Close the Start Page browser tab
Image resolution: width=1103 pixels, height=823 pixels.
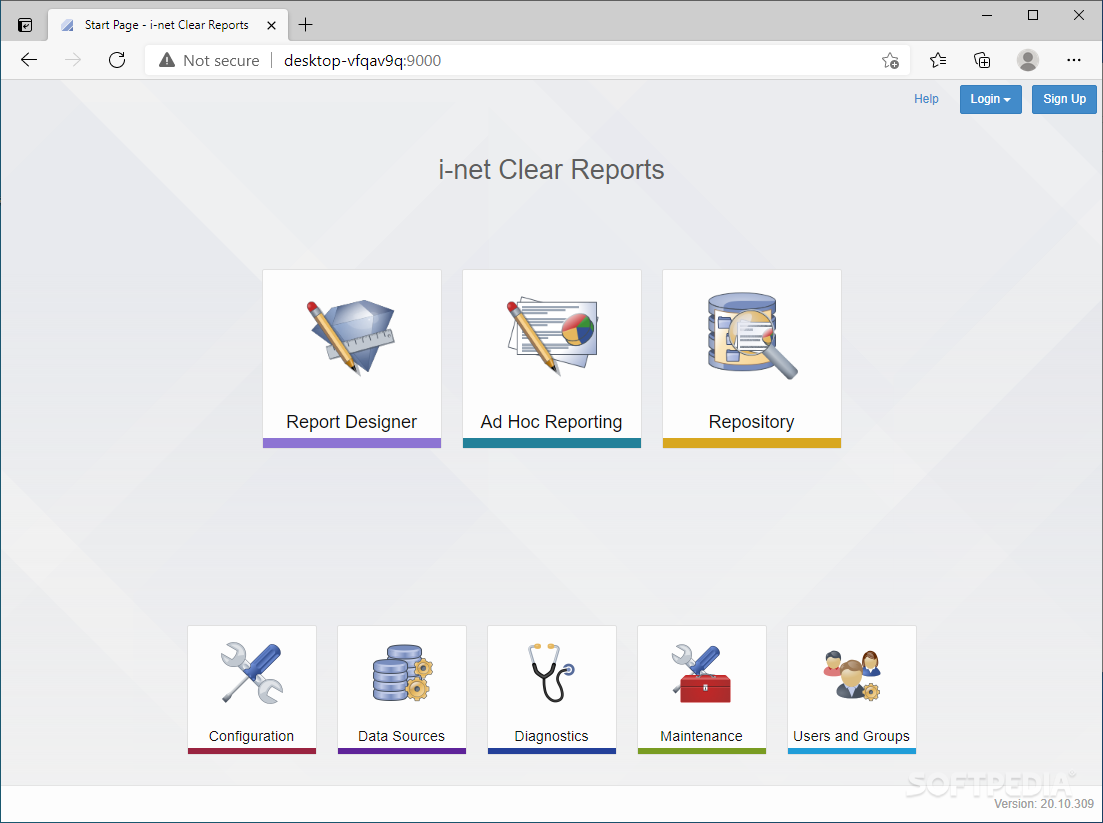(x=272, y=25)
